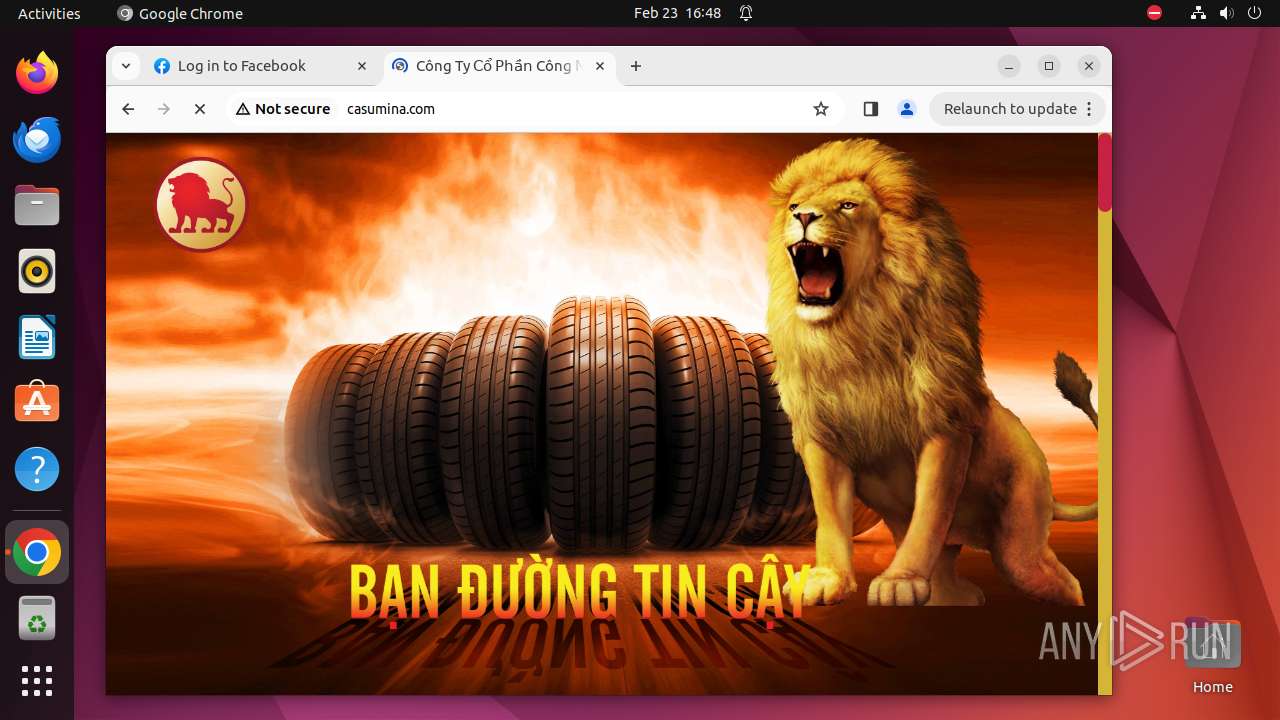Image resolution: width=1280 pixels, height=720 pixels.
Task: Open the Home folder on the desktop
Action: (x=1212, y=655)
